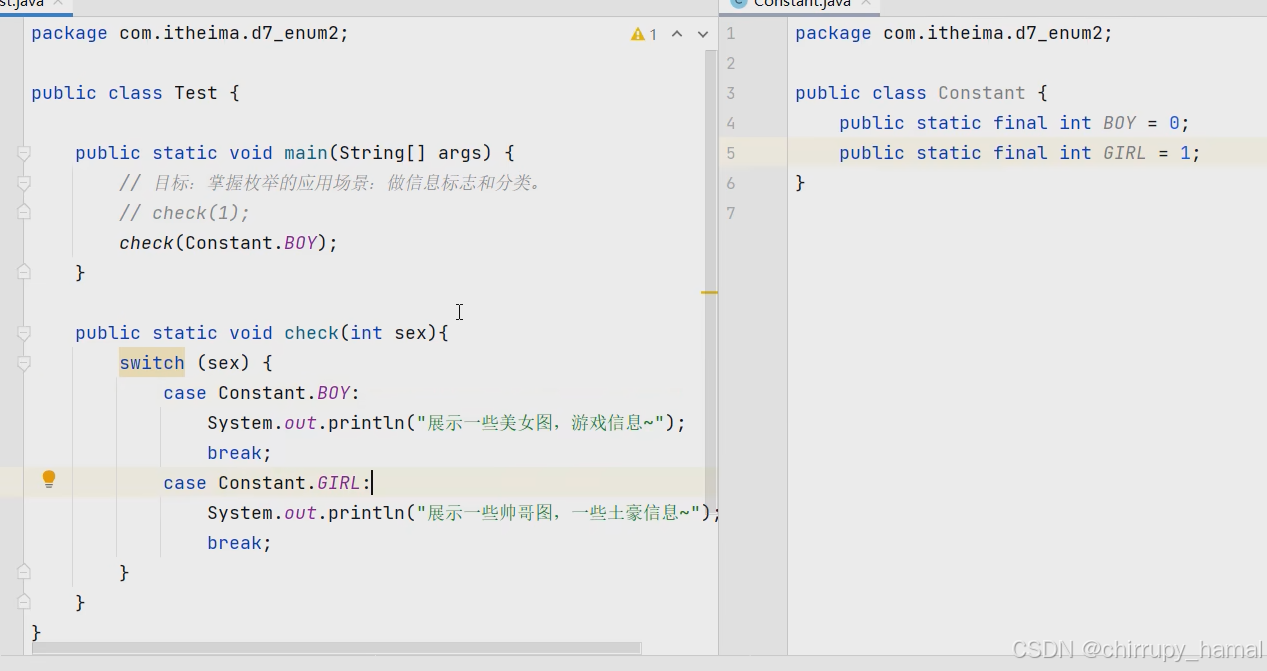
Task: Click 'check' call in 'check(Constant.BOY);'
Action: pos(146,243)
